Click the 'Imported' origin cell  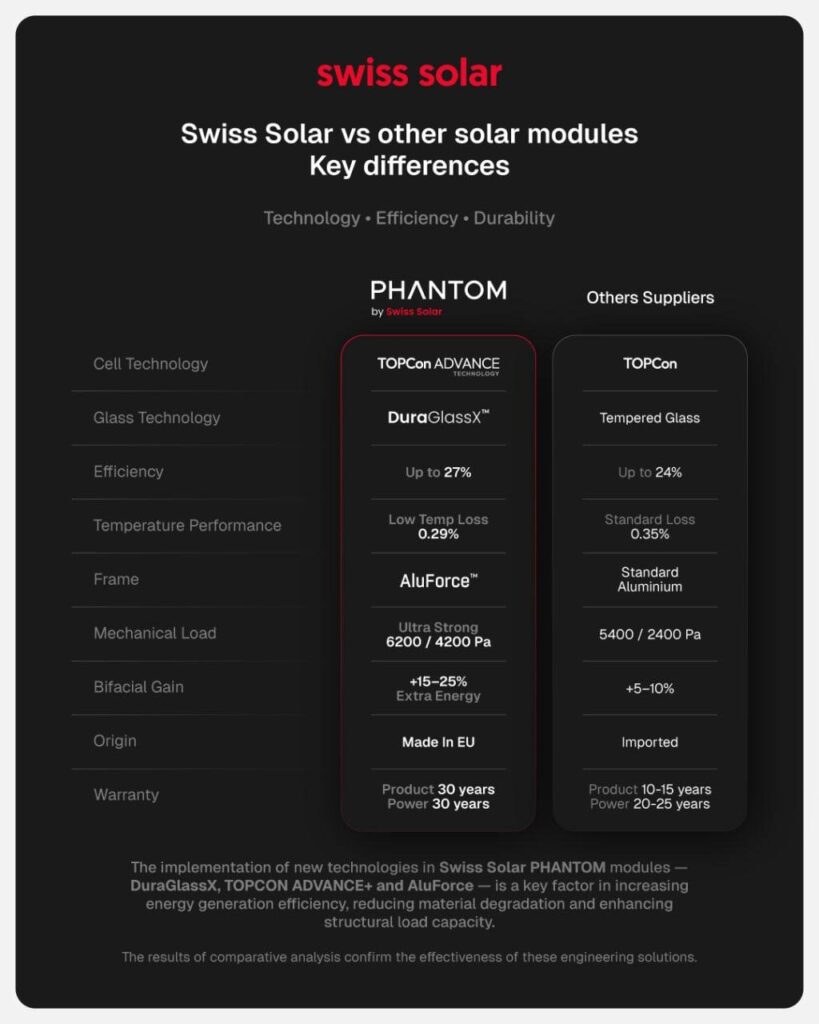point(650,742)
